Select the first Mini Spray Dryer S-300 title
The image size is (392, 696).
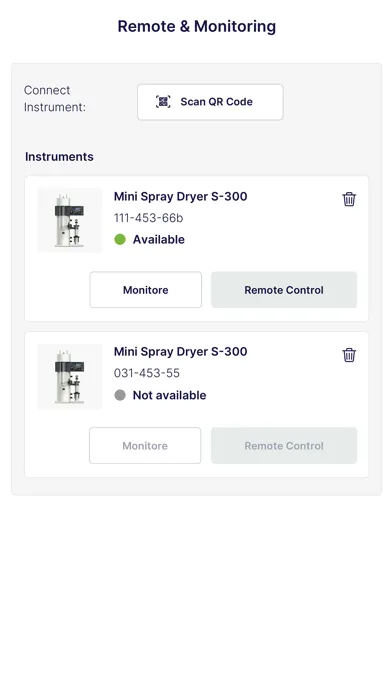[180, 196]
